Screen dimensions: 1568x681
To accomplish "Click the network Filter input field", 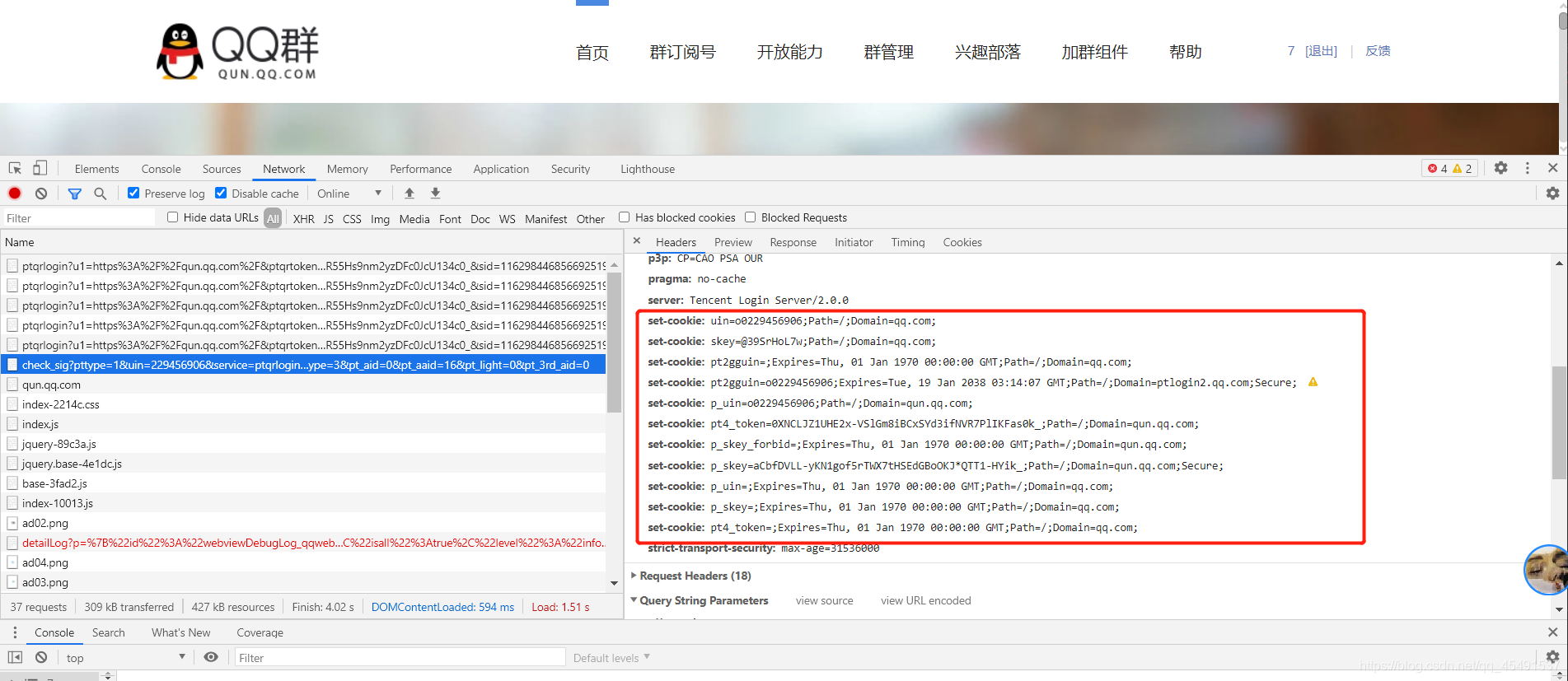I will (78, 218).
